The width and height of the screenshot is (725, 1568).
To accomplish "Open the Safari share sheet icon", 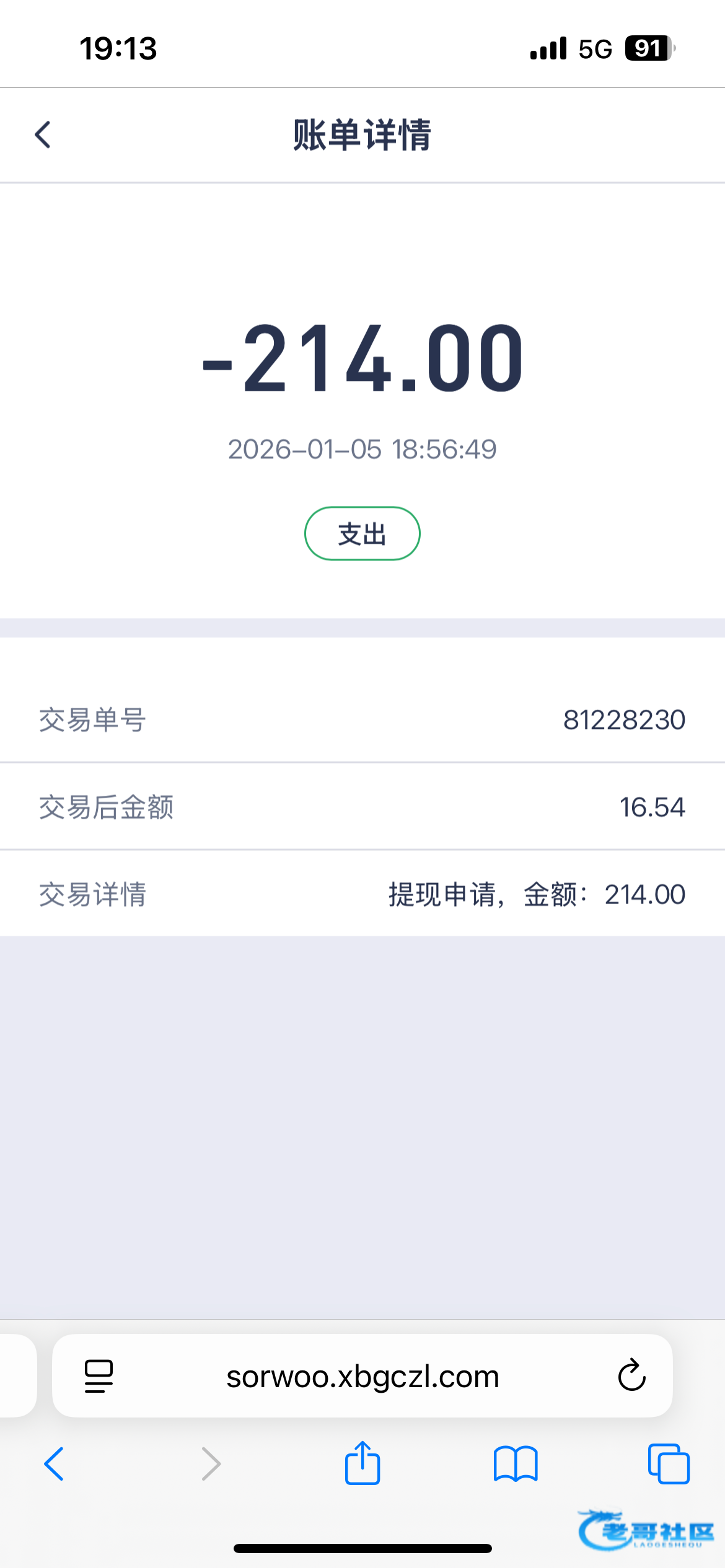I will (362, 1464).
